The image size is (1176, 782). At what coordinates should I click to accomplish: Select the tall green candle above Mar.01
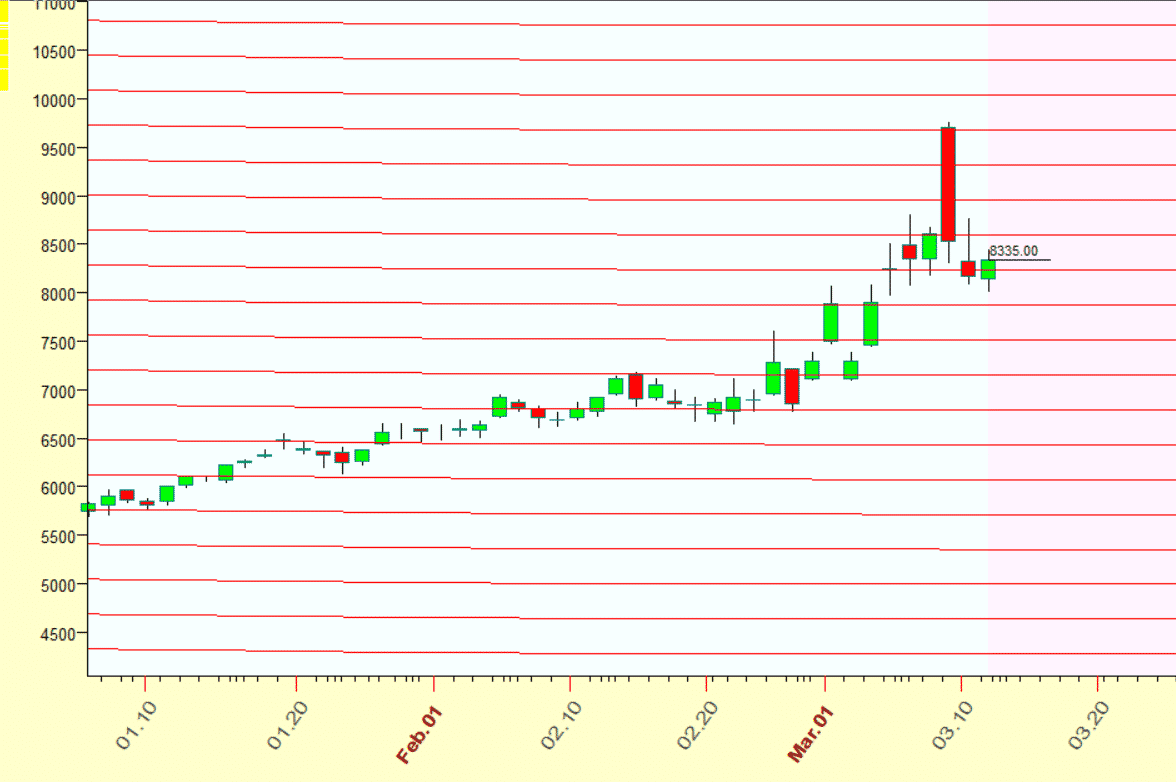click(x=830, y=322)
